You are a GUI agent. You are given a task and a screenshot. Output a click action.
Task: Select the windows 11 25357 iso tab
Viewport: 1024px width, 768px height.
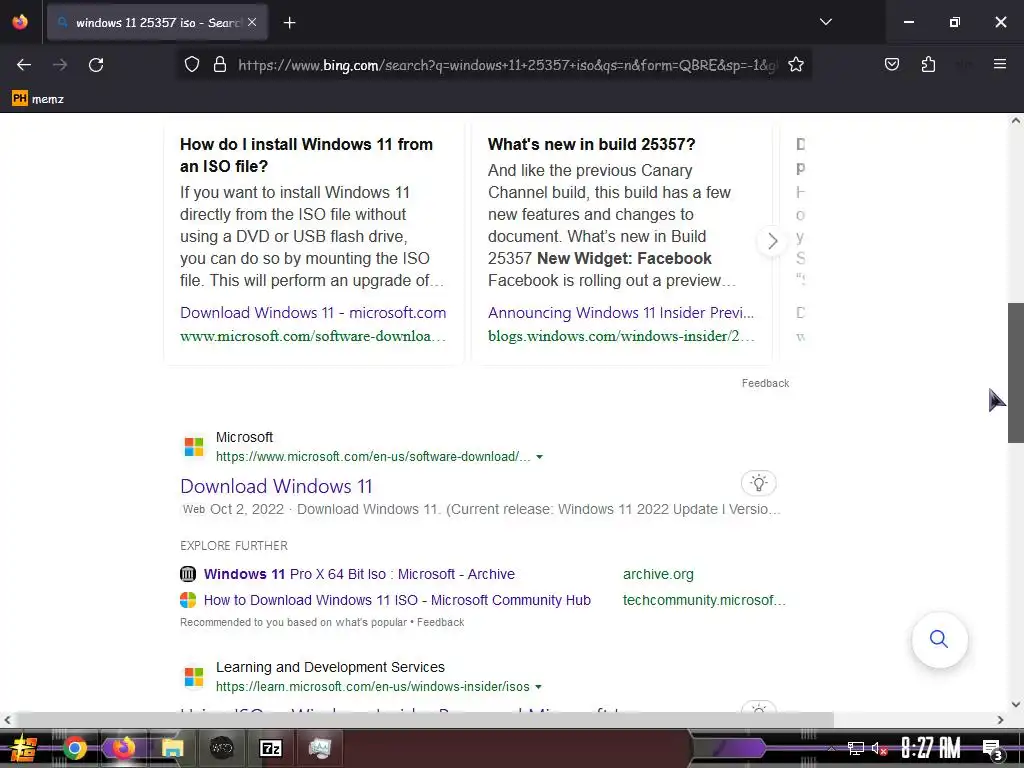coord(157,23)
